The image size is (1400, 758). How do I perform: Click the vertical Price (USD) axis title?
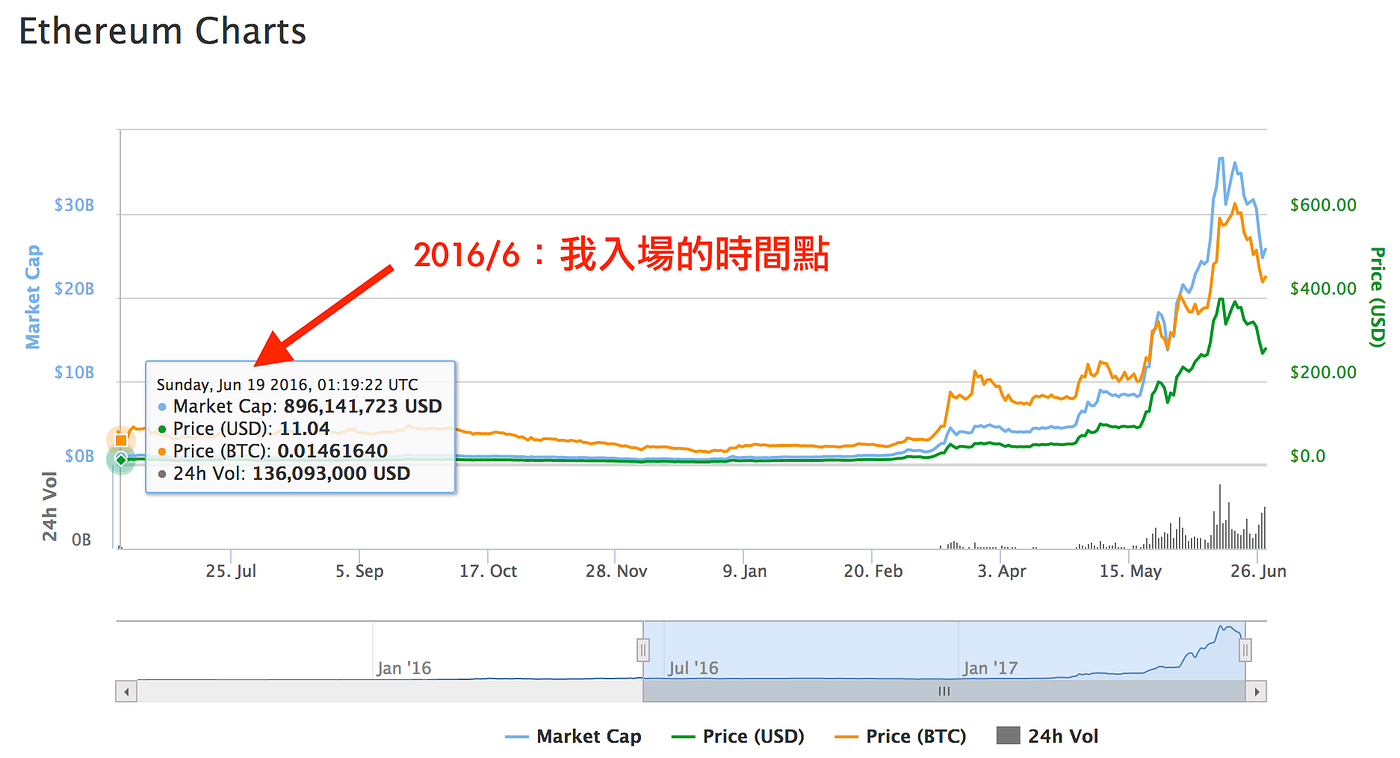[x=1377, y=297]
